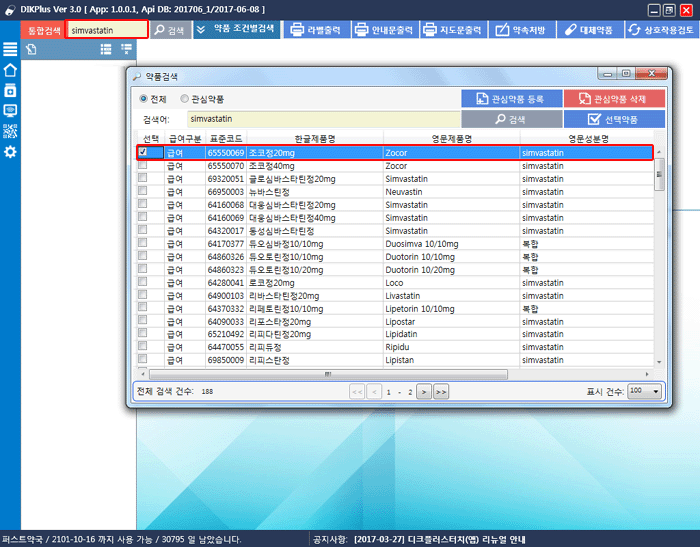Uncheck the checkbox for code 65550069
This screenshot has height=547, width=700.
(143, 152)
